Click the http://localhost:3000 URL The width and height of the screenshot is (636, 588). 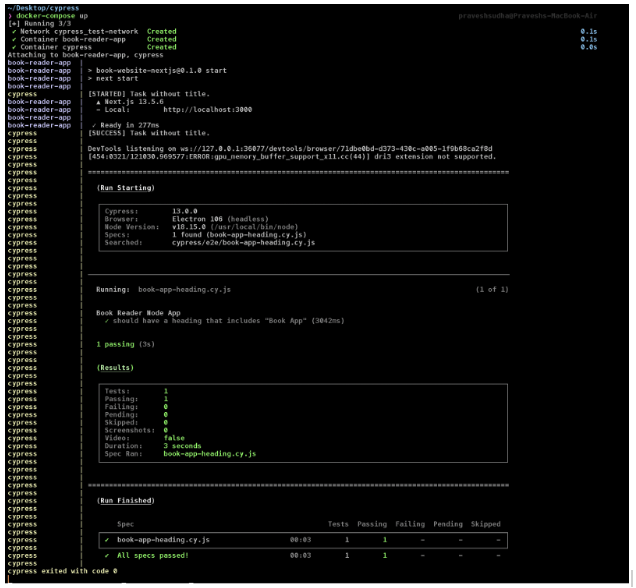208,109
